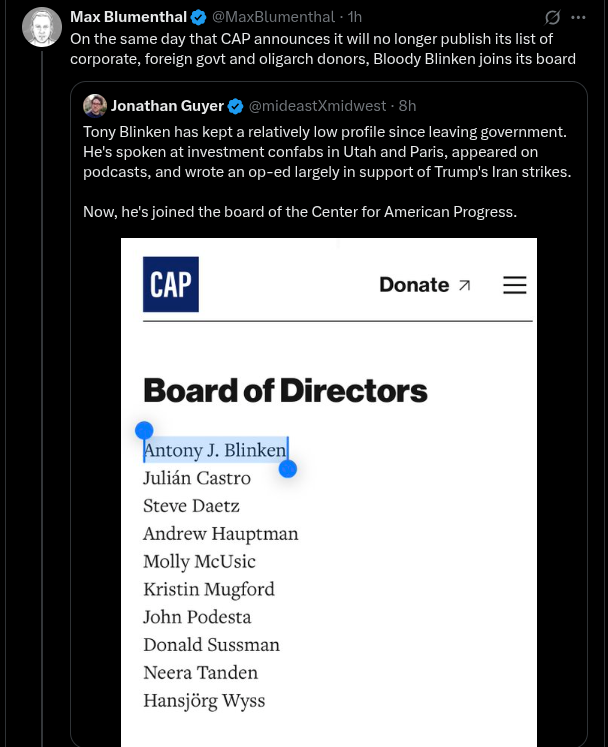Click the CAP logo in screenshot
This screenshot has height=747, width=608.
[x=171, y=284]
